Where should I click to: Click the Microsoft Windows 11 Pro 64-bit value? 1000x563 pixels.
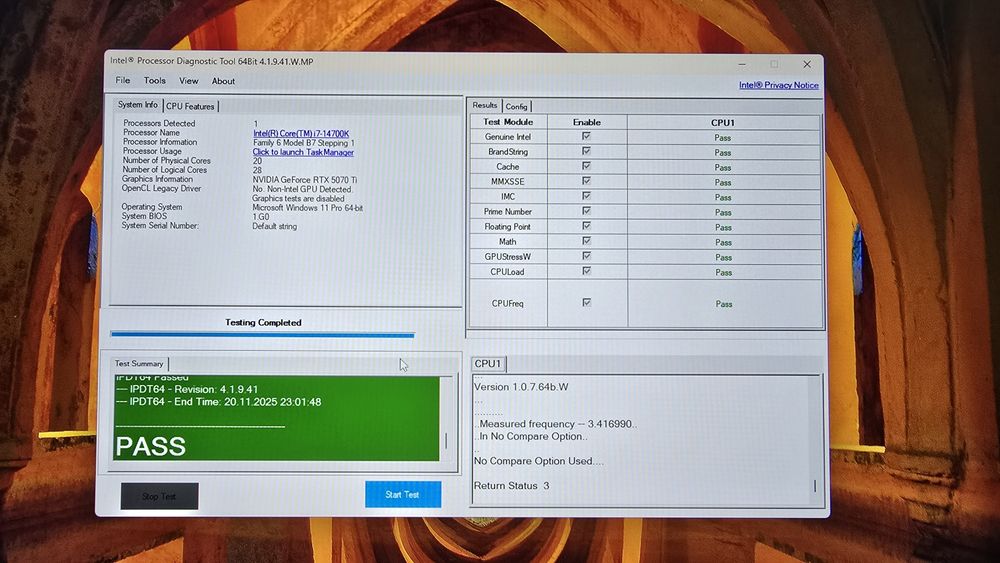tap(307, 208)
